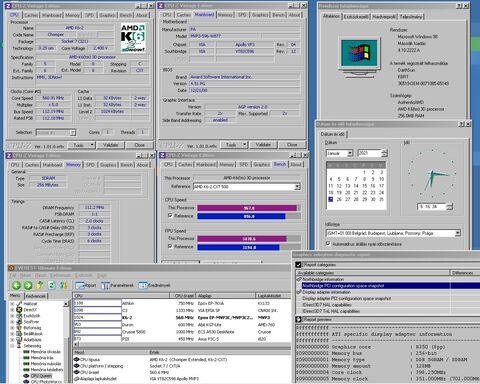Toggle FPU Speed Reference checkbox in Bench

click(x=170, y=246)
